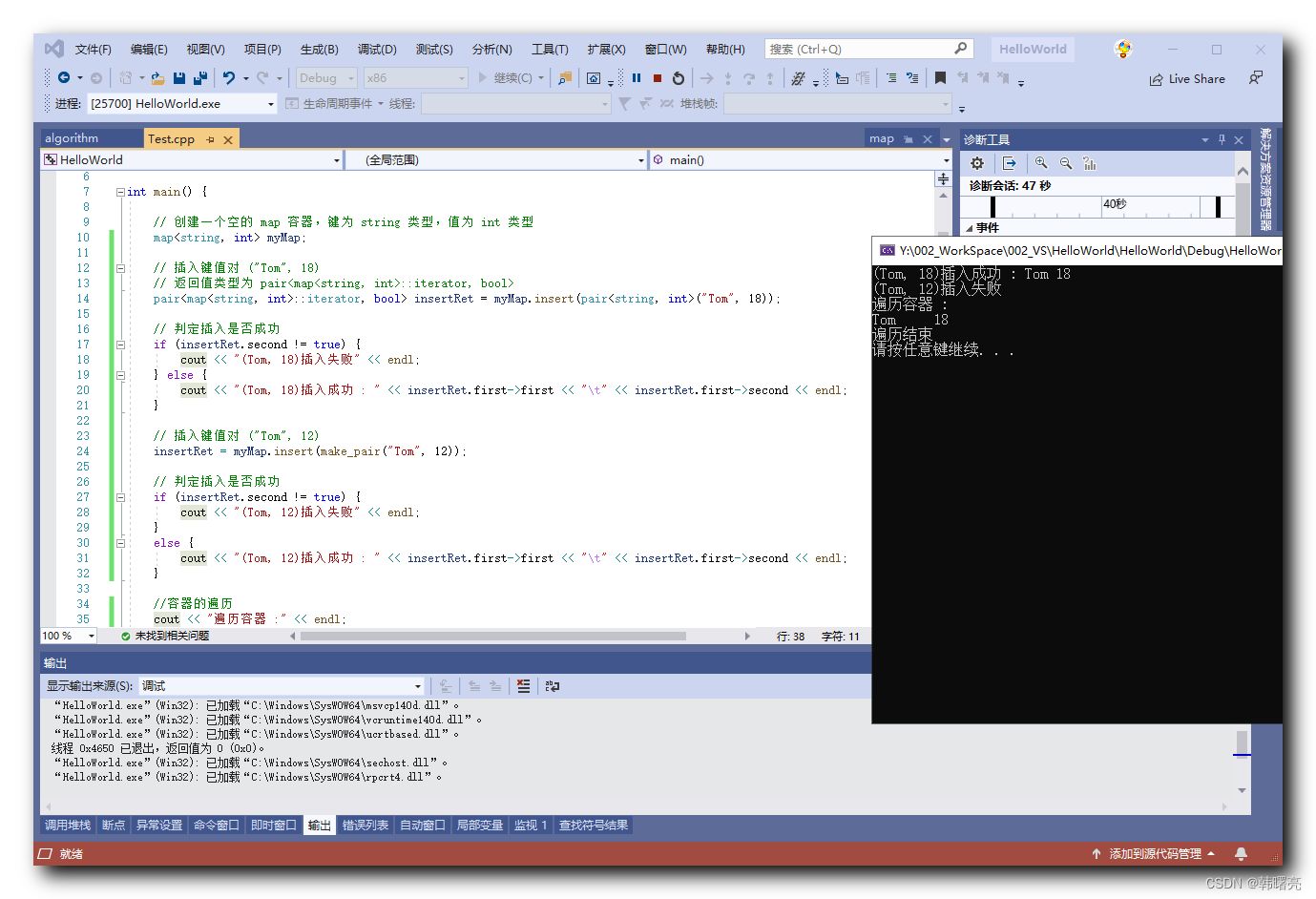
Task: Click the feedback person icon near Live Share
Action: (1256, 78)
